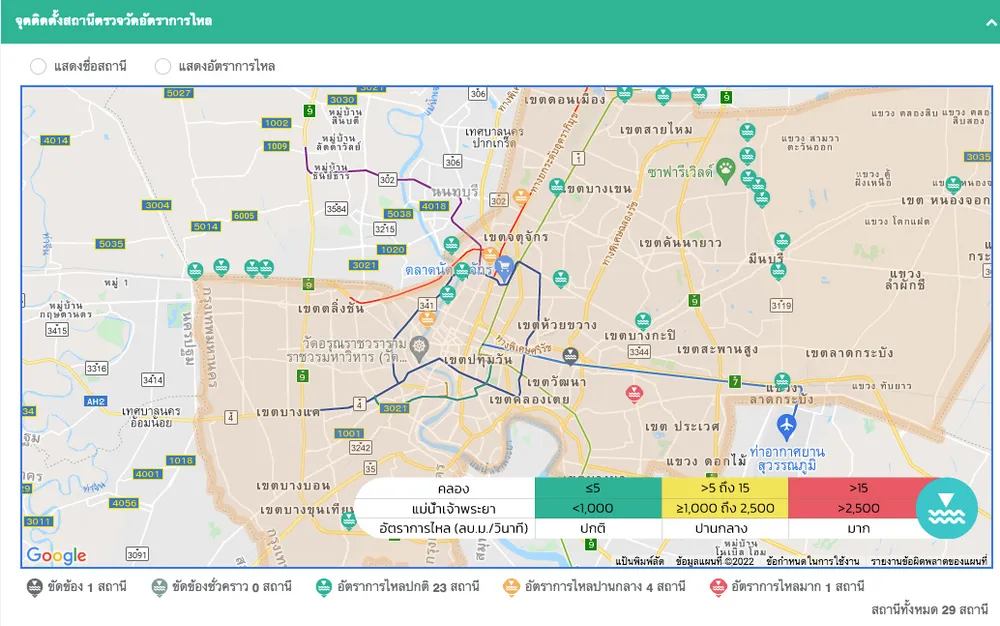1000x626 pixels.
Task: Click the blue transit station icon near Chatuchak
Action: coord(503,268)
